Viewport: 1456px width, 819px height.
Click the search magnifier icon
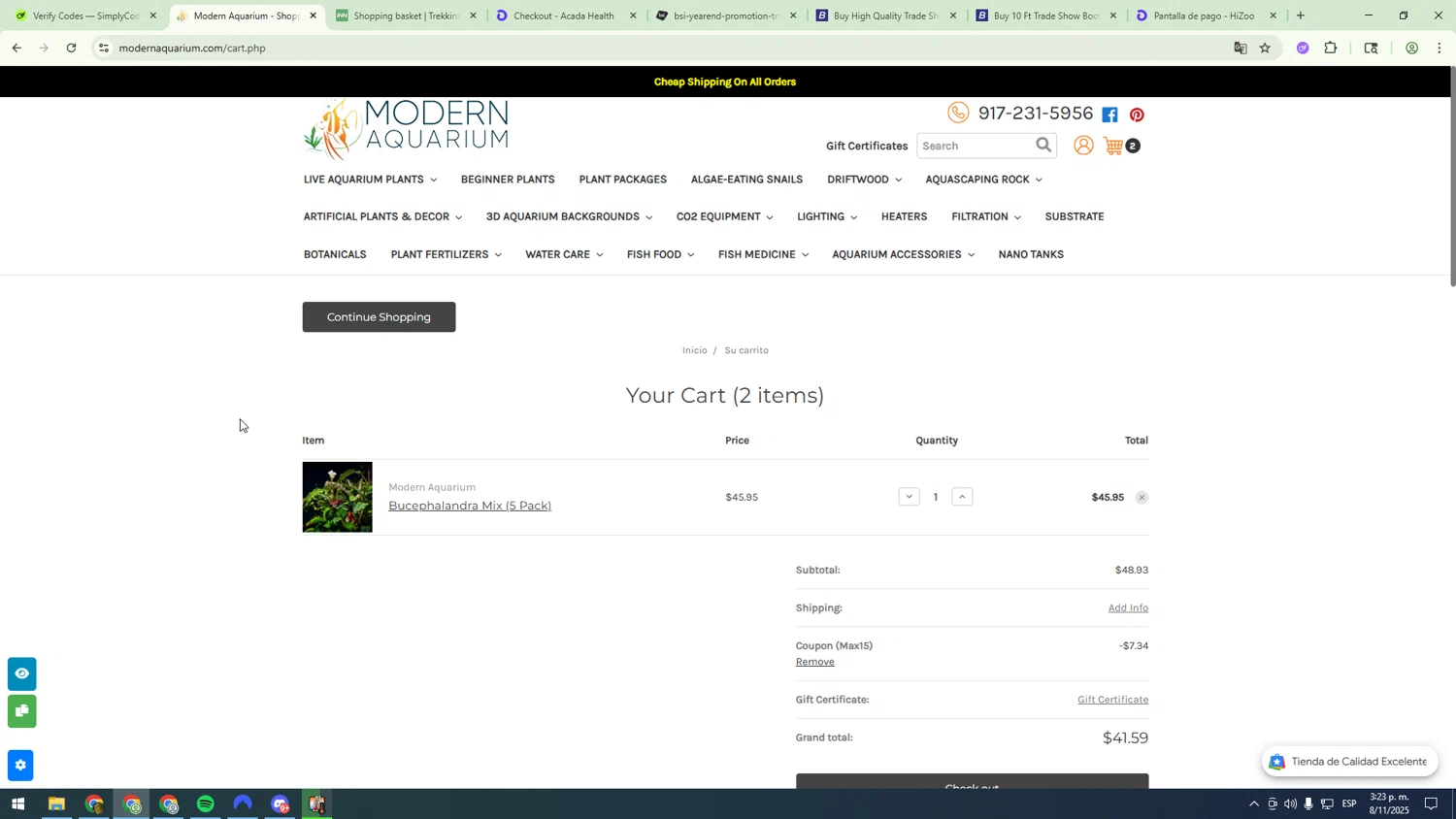(x=1043, y=146)
